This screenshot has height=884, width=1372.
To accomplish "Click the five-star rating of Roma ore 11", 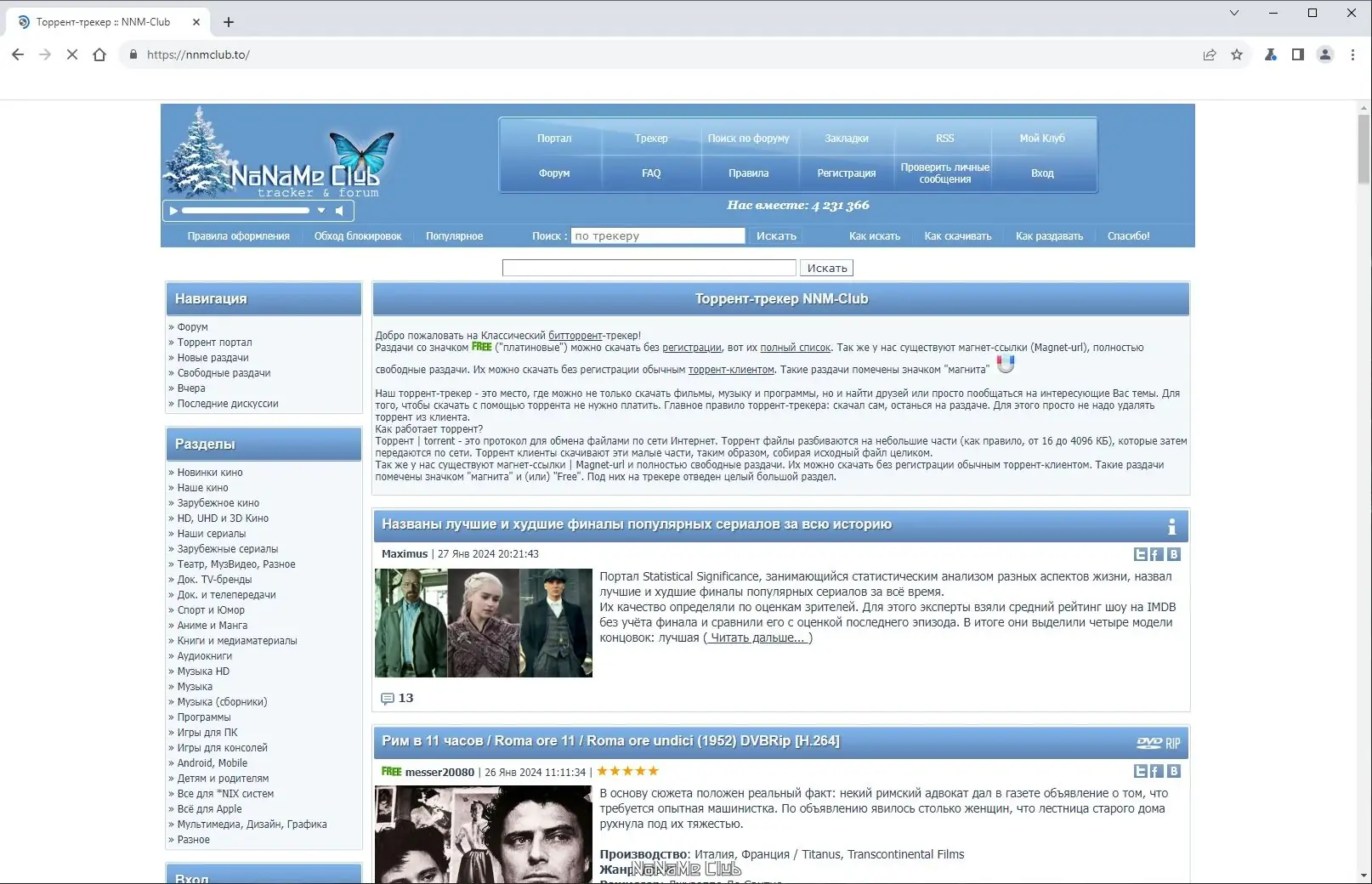I will point(627,772).
